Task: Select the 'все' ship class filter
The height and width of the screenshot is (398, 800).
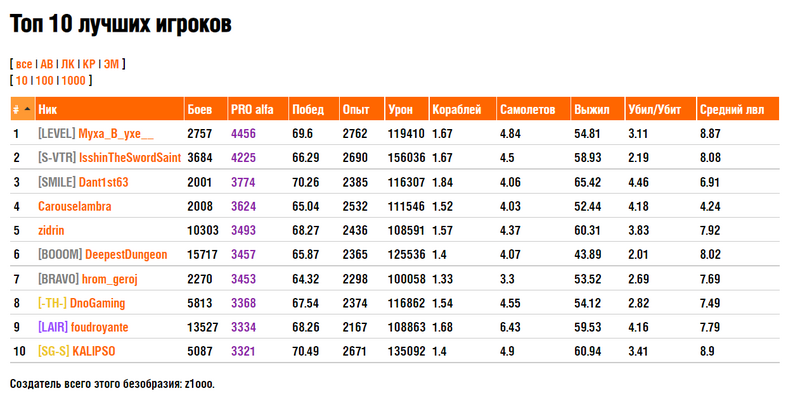Action: tap(23, 64)
